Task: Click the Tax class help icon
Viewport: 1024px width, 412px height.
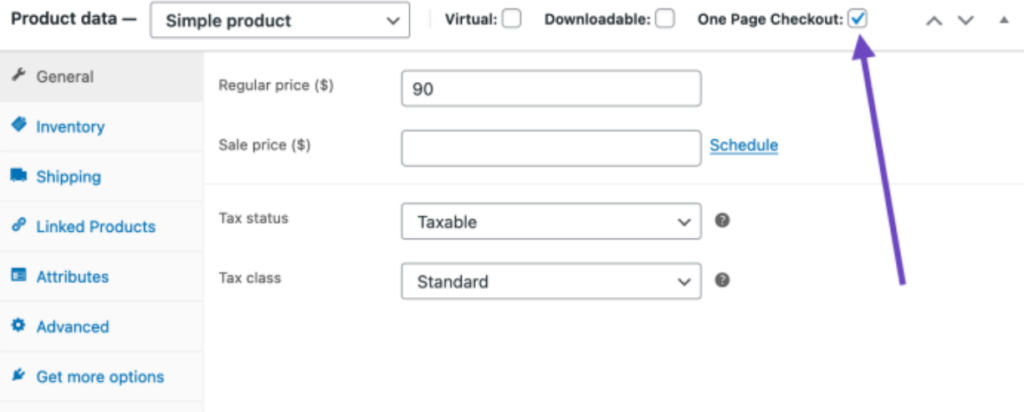Action: 722,280
